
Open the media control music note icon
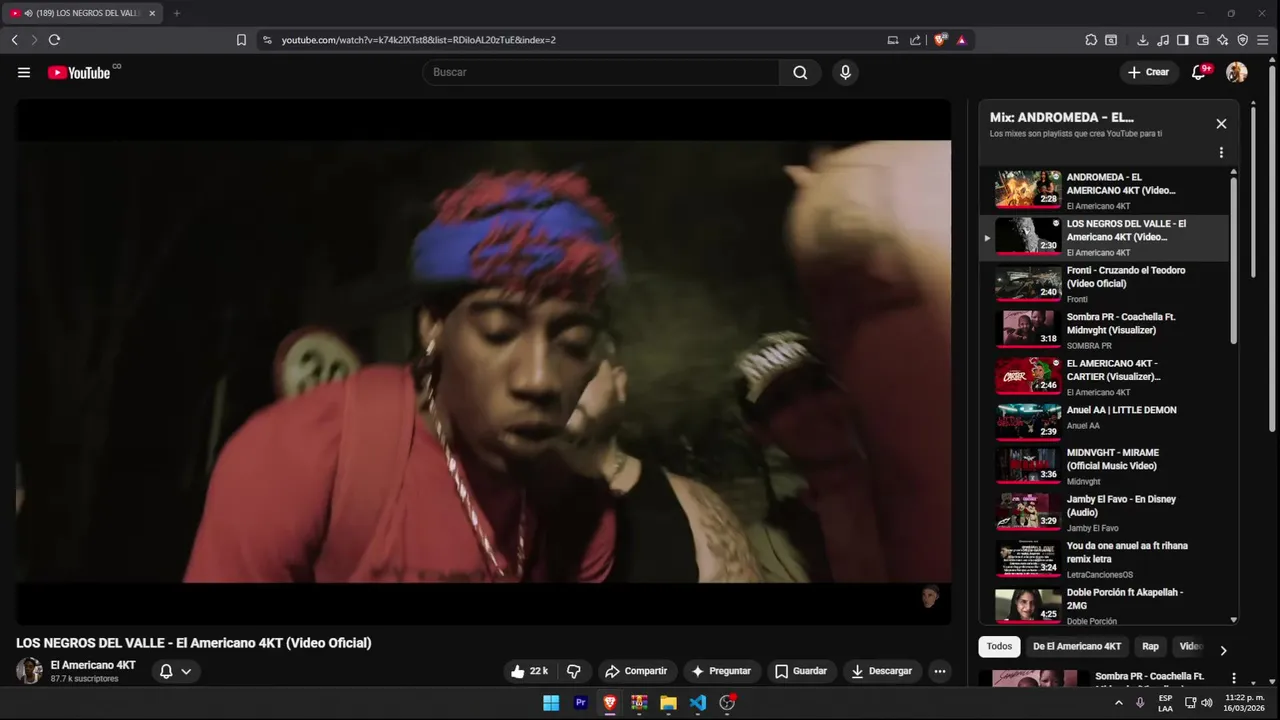pos(1163,40)
